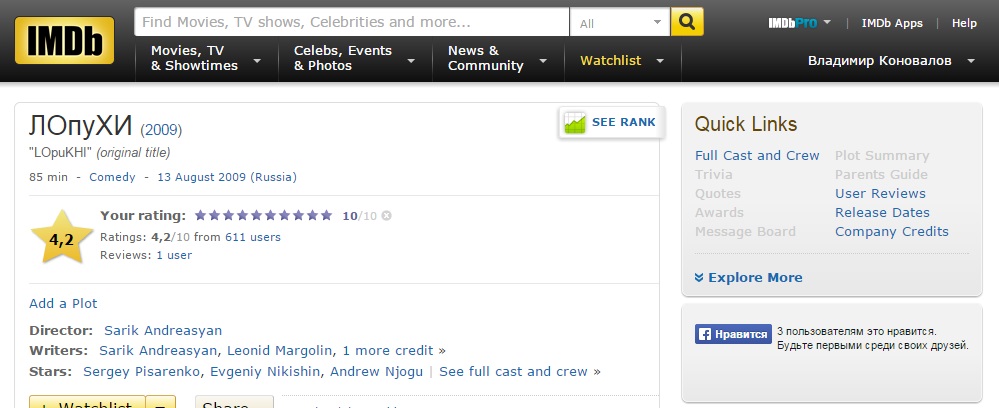Click the Explore More double-chevron icon
999x408 pixels.
[x=699, y=277]
